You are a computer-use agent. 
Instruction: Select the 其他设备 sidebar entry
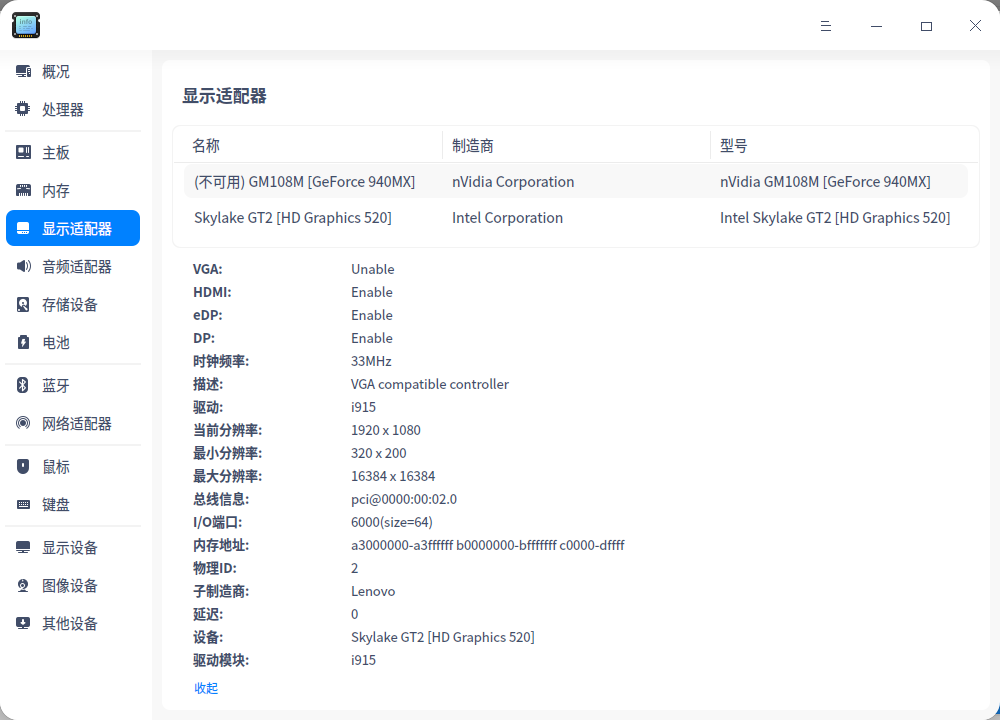point(73,623)
